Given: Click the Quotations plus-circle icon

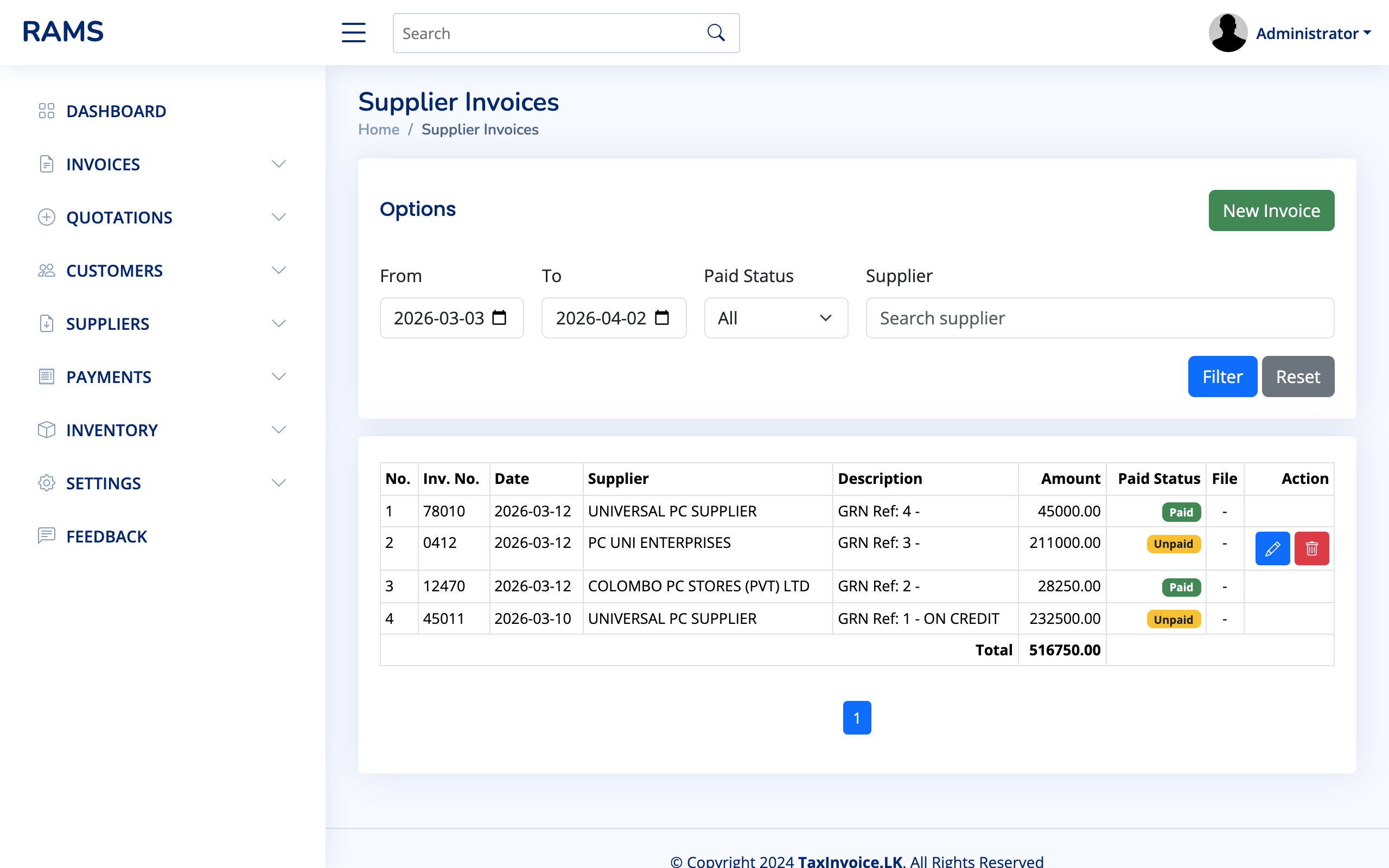Looking at the screenshot, I should (47, 217).
